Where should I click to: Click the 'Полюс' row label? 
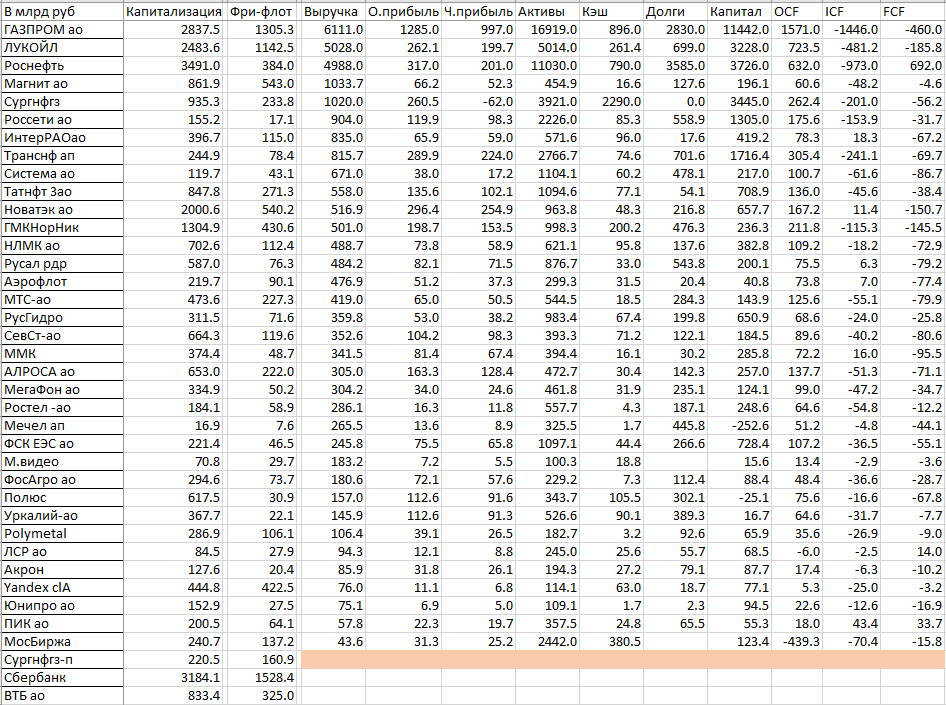(x=62, y=498)
